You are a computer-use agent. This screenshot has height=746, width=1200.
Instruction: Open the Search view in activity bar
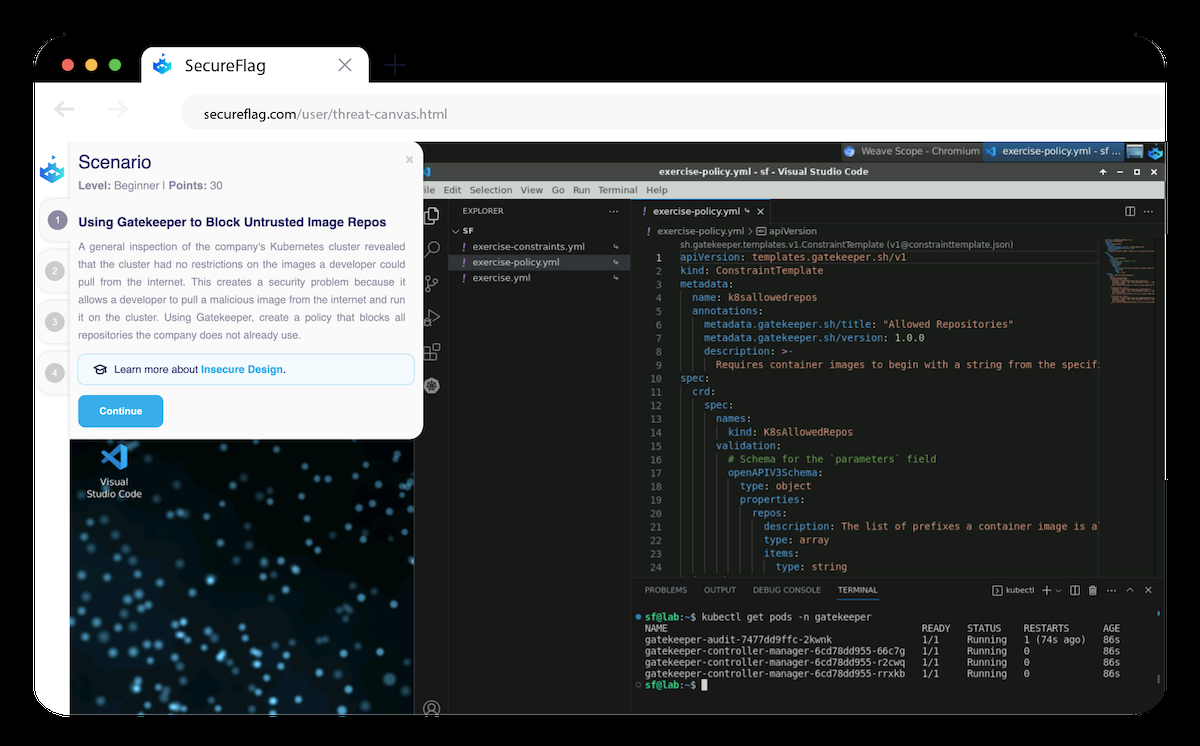tap(433, 249)
